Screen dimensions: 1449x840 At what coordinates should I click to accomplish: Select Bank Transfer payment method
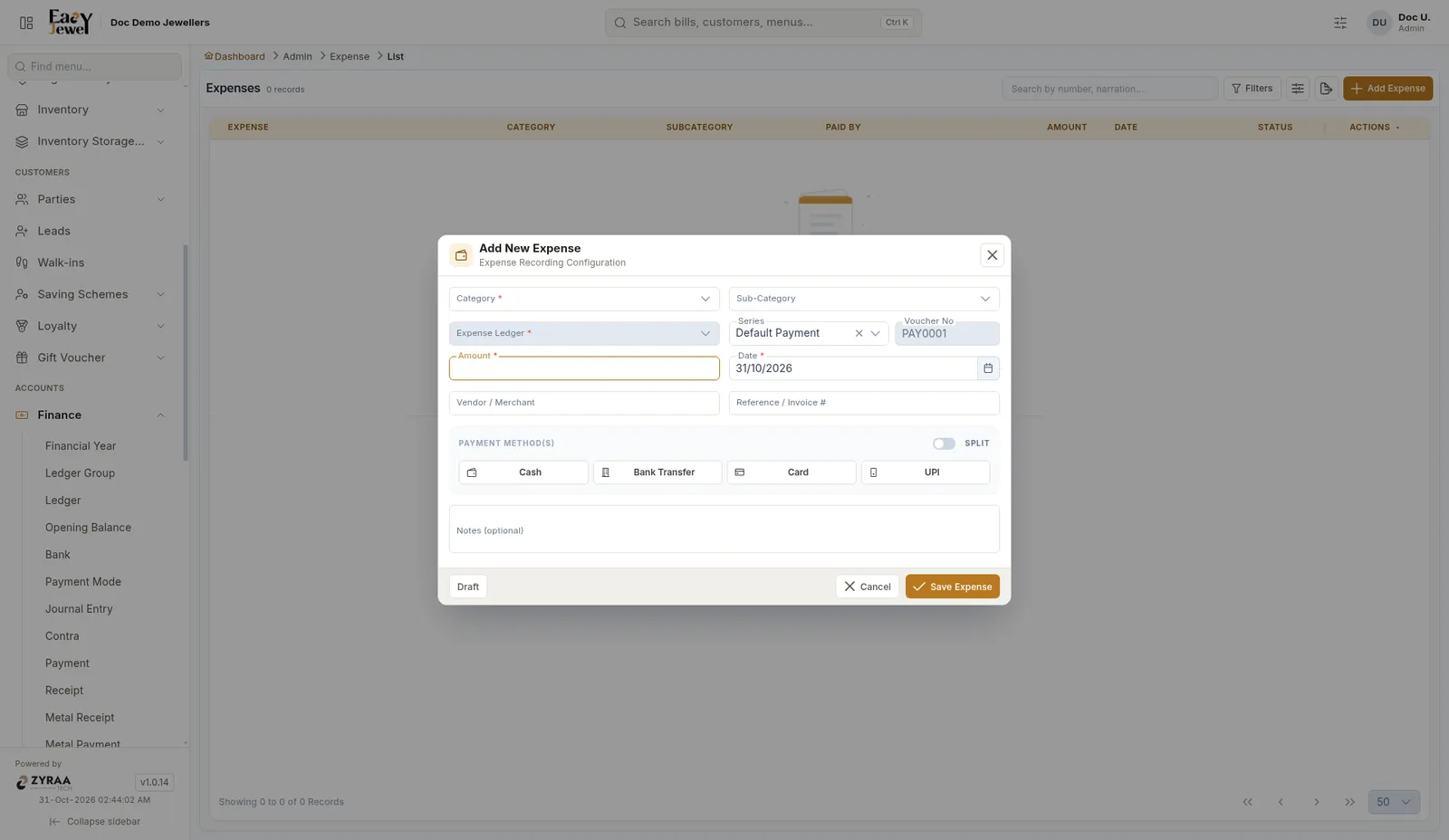657,472
